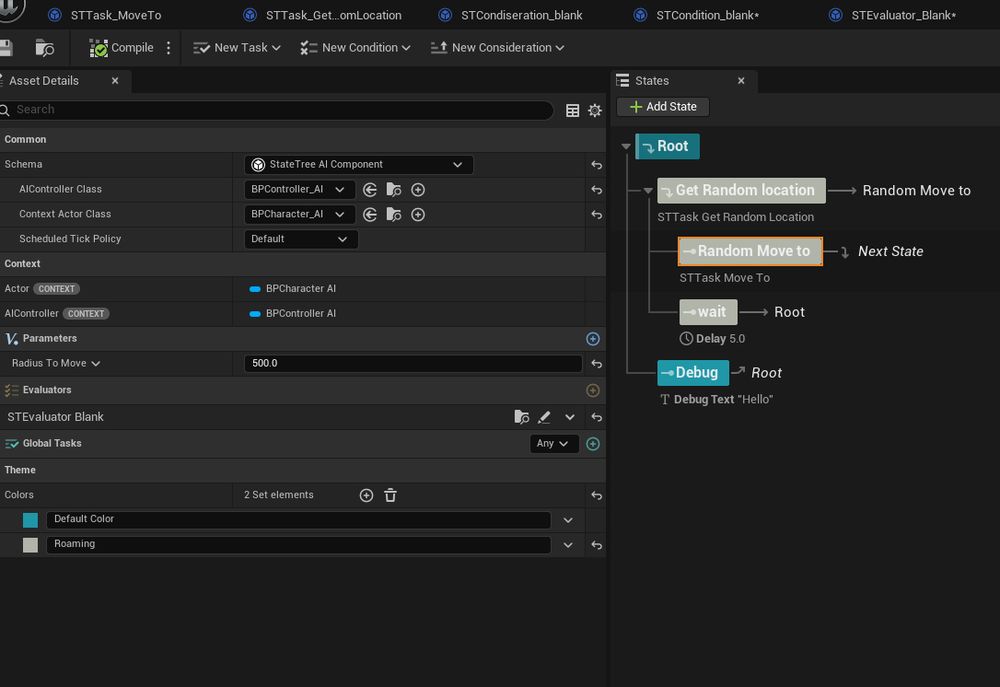The image size is (1000, 687).
Task: Click the gray Roaming color swatch
Action: [x=30, y=545]
